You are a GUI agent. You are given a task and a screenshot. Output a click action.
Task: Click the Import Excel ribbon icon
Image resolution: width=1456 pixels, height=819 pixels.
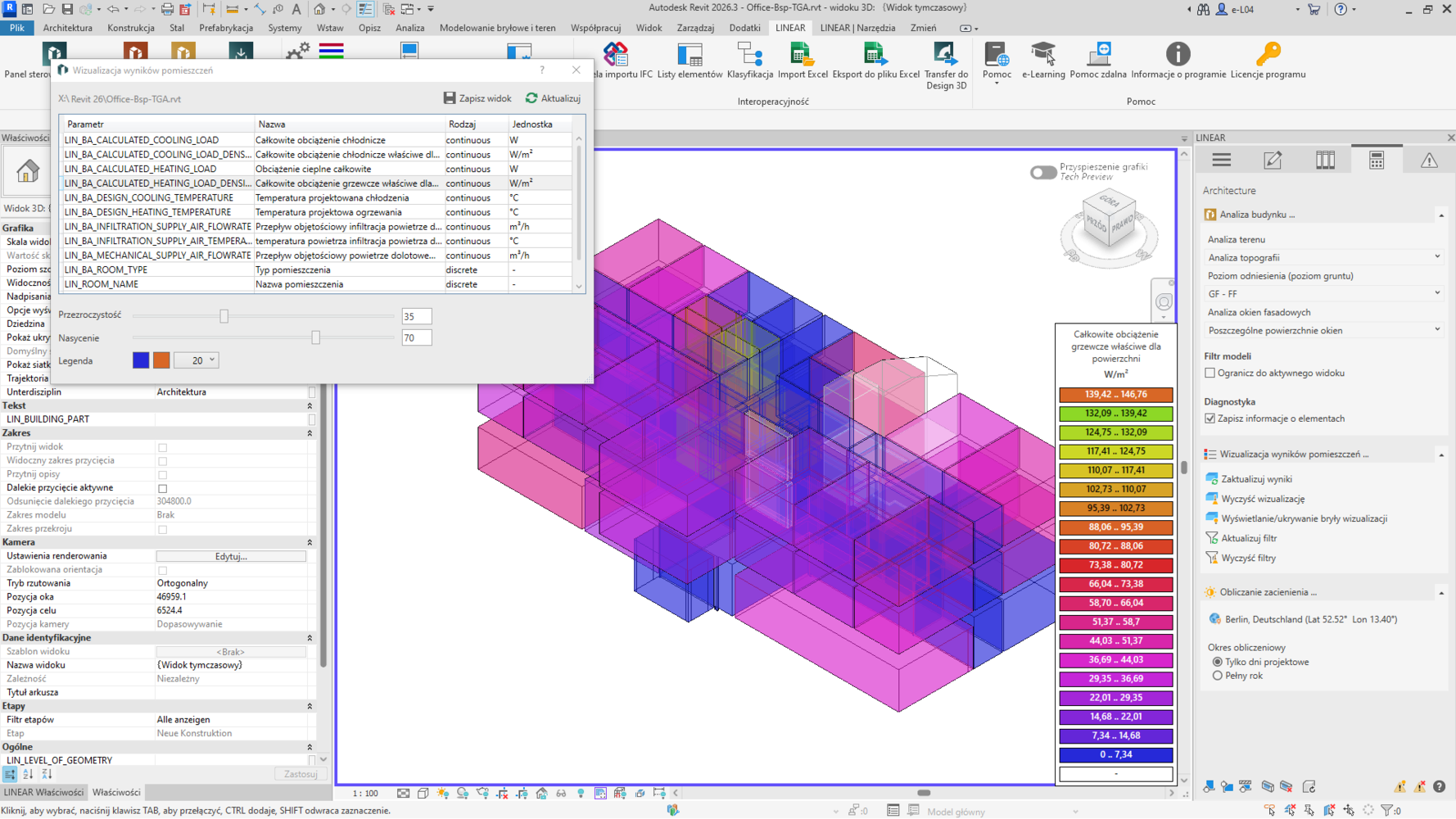802,56
